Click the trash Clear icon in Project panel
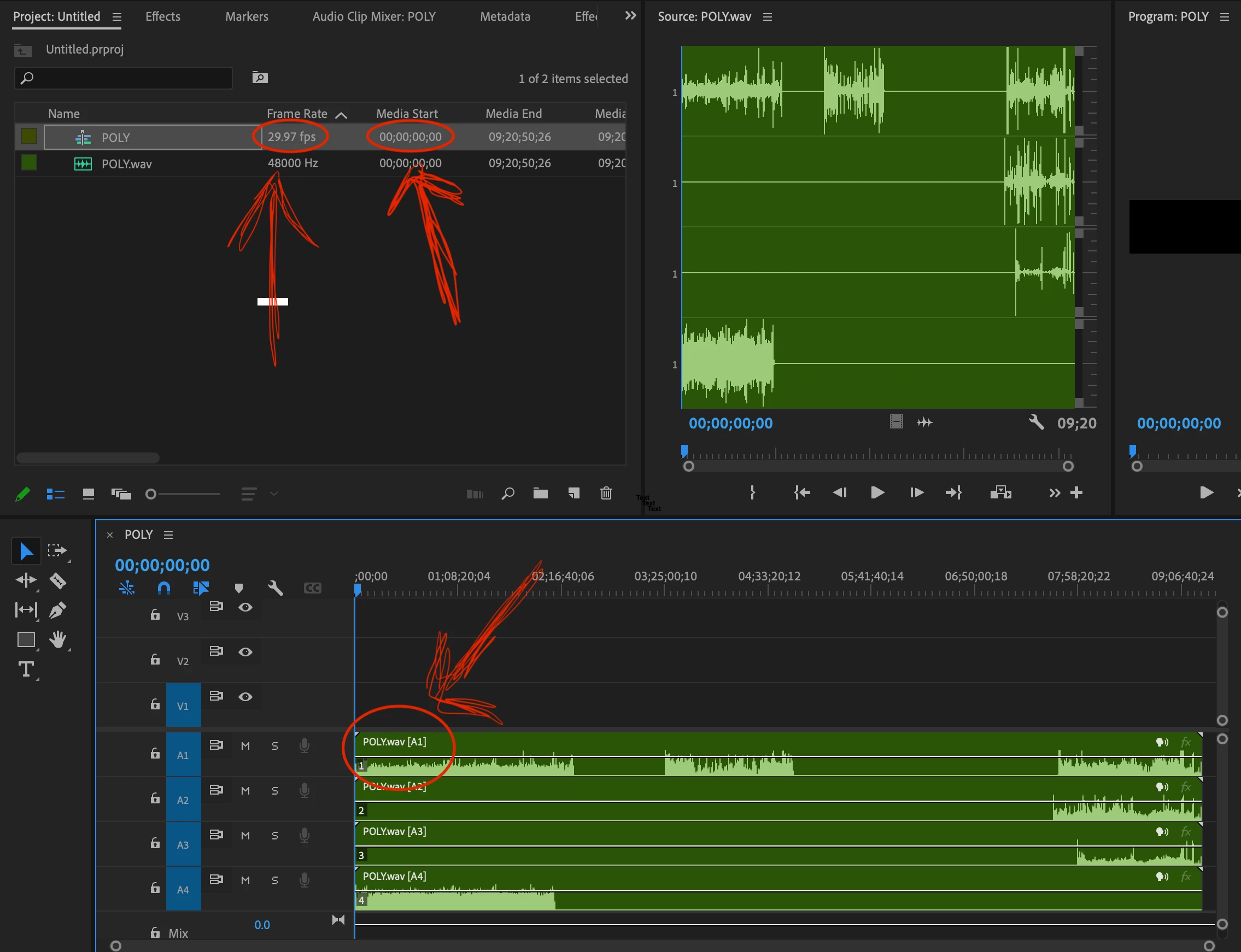Viewport: 1241px width, 952px height. pyautogui.click(x=606, y=493)
